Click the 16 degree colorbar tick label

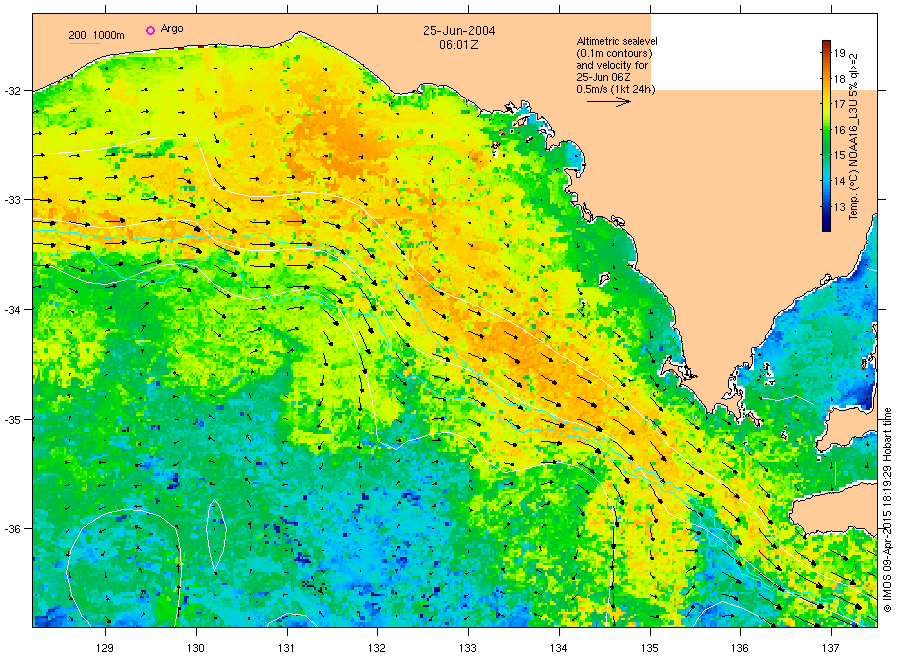840,130
